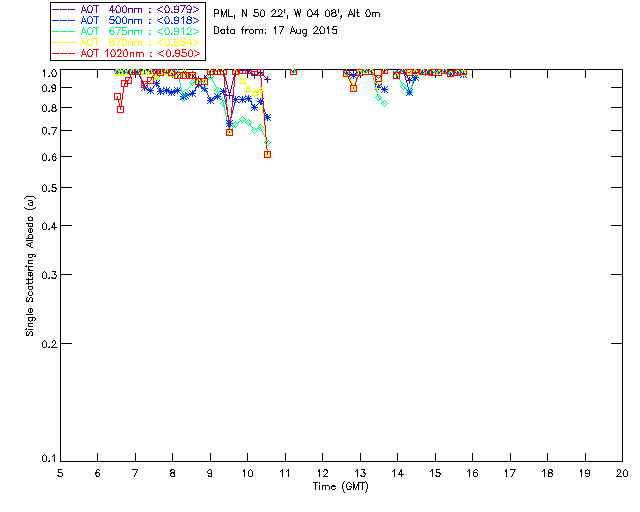The image size is (640, 512).
Task: Click the "AOT 400nm : <0.979>" legend entry
Action: click(127, 9)
